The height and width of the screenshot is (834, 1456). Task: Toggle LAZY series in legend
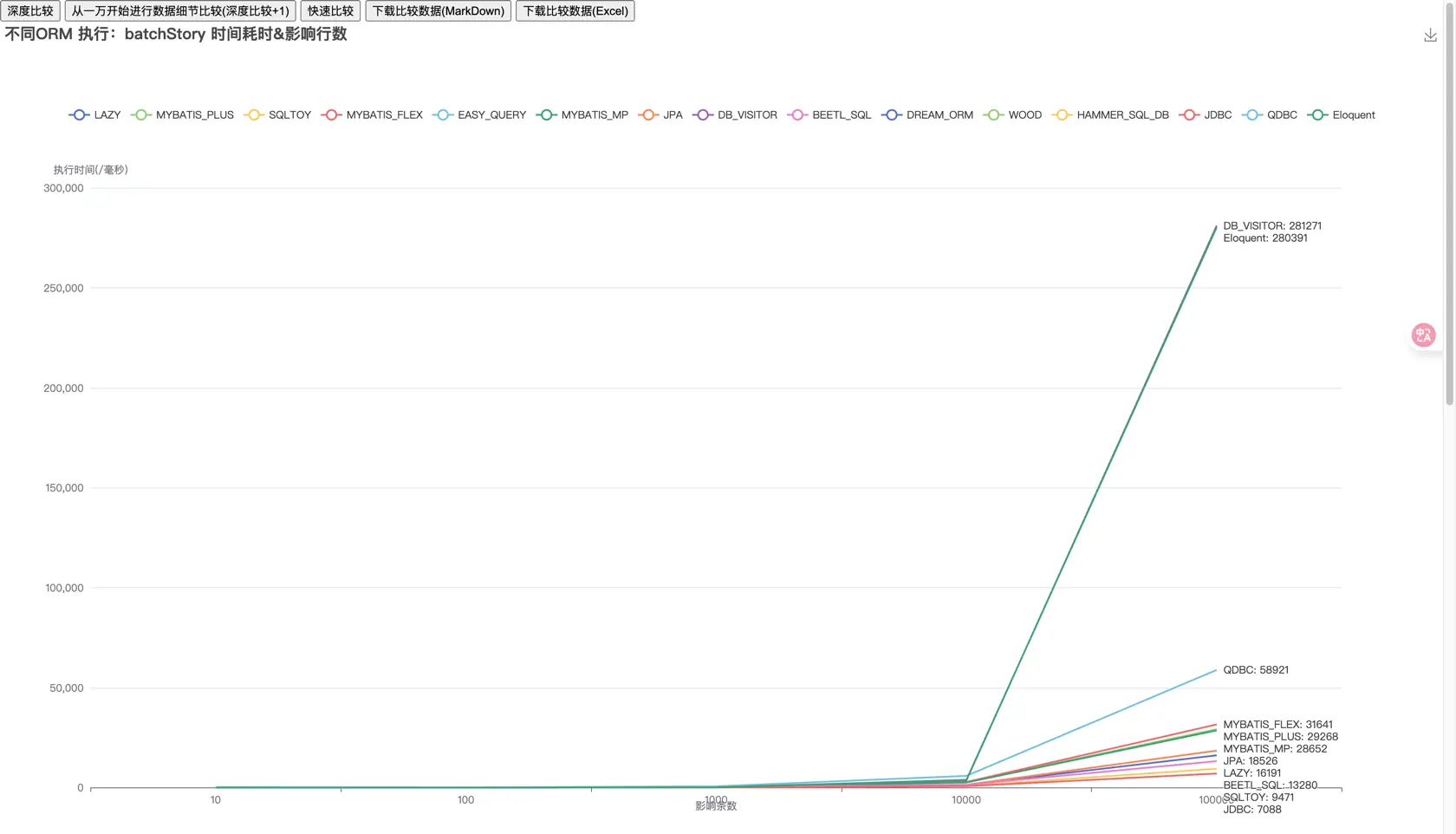(95, 115)
